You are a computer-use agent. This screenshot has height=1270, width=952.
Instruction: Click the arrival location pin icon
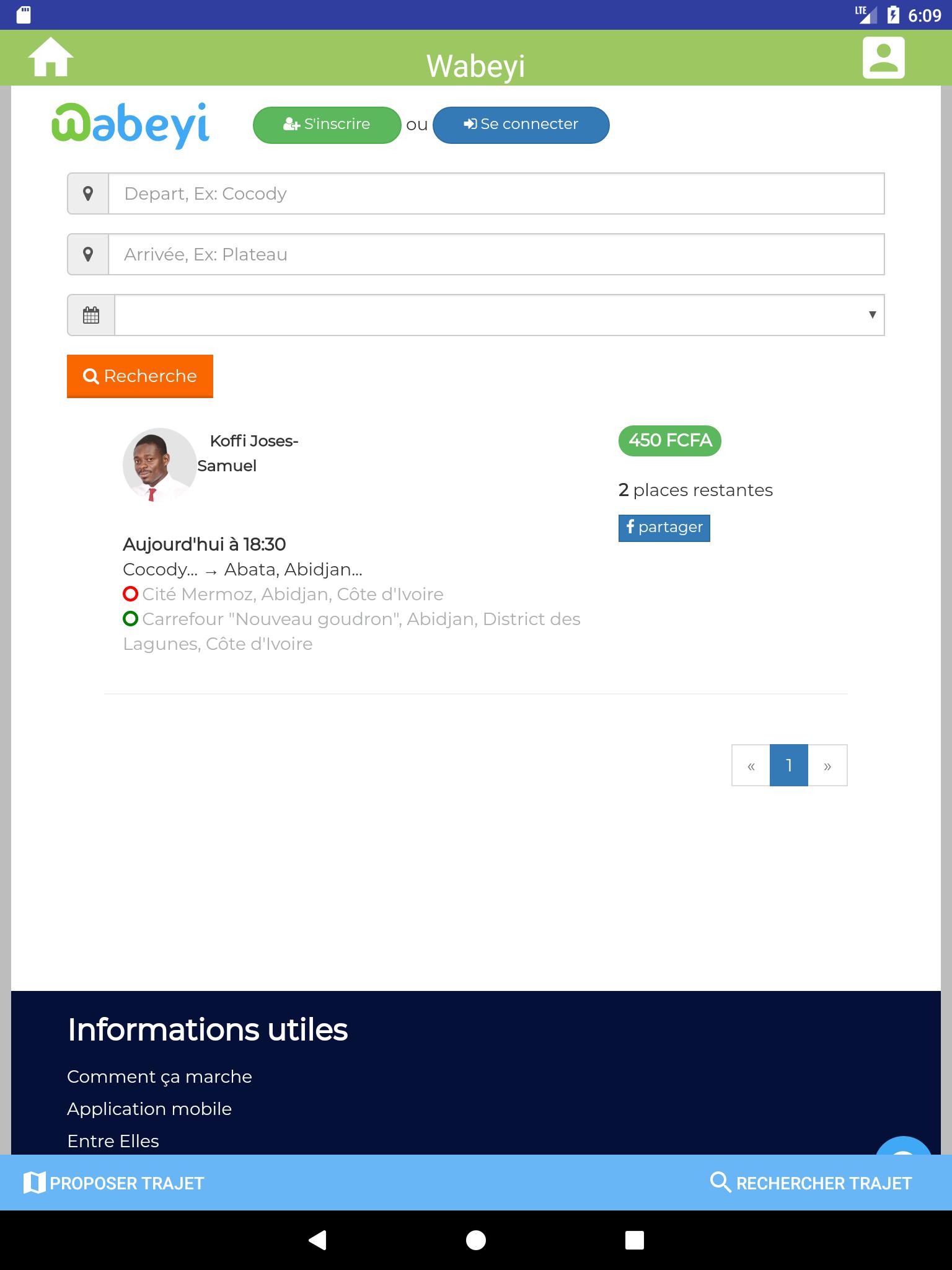tap(88, 254)
